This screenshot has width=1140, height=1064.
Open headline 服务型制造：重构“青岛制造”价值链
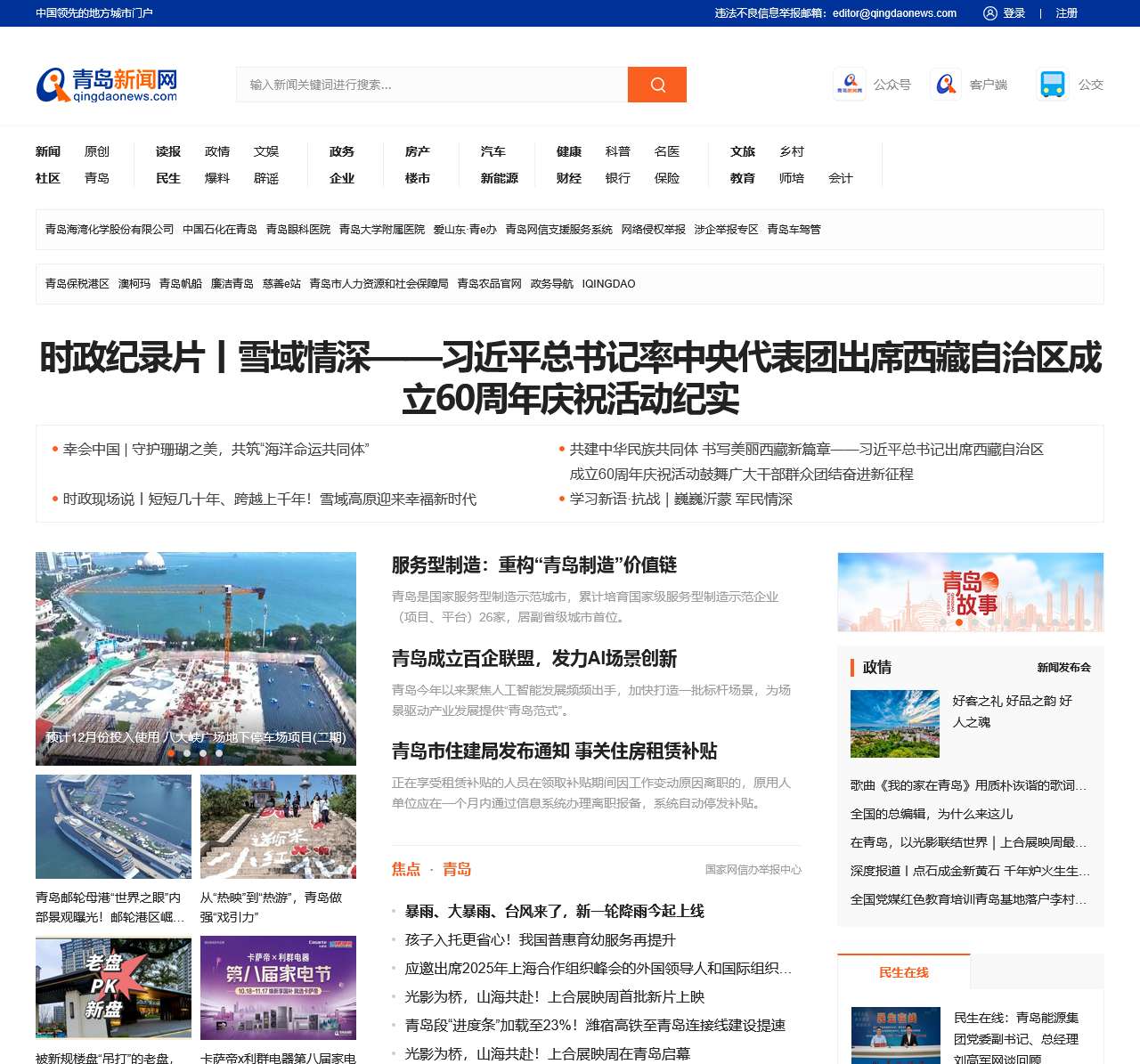534,565
